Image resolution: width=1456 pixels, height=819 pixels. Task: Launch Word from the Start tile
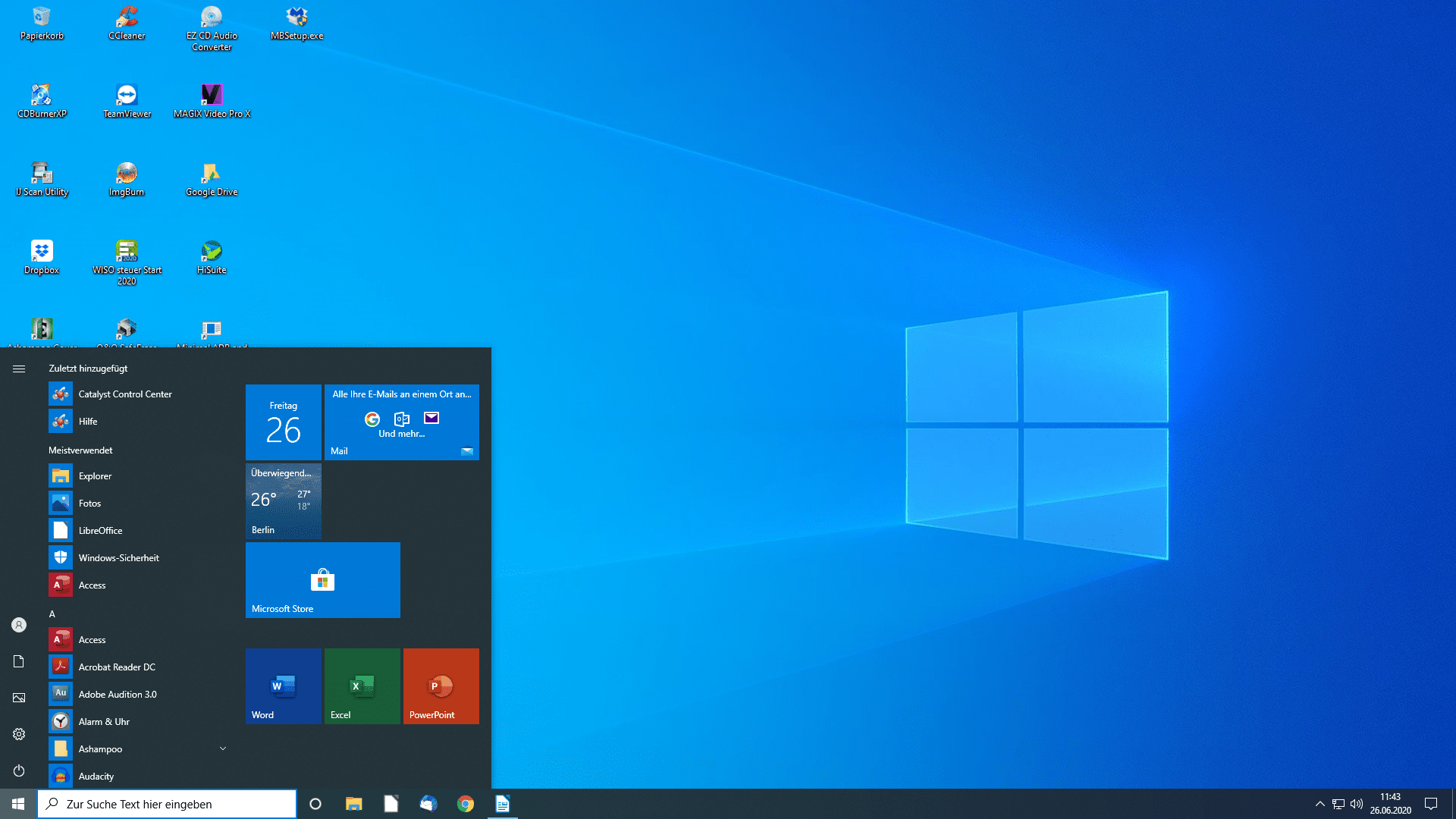284,686
